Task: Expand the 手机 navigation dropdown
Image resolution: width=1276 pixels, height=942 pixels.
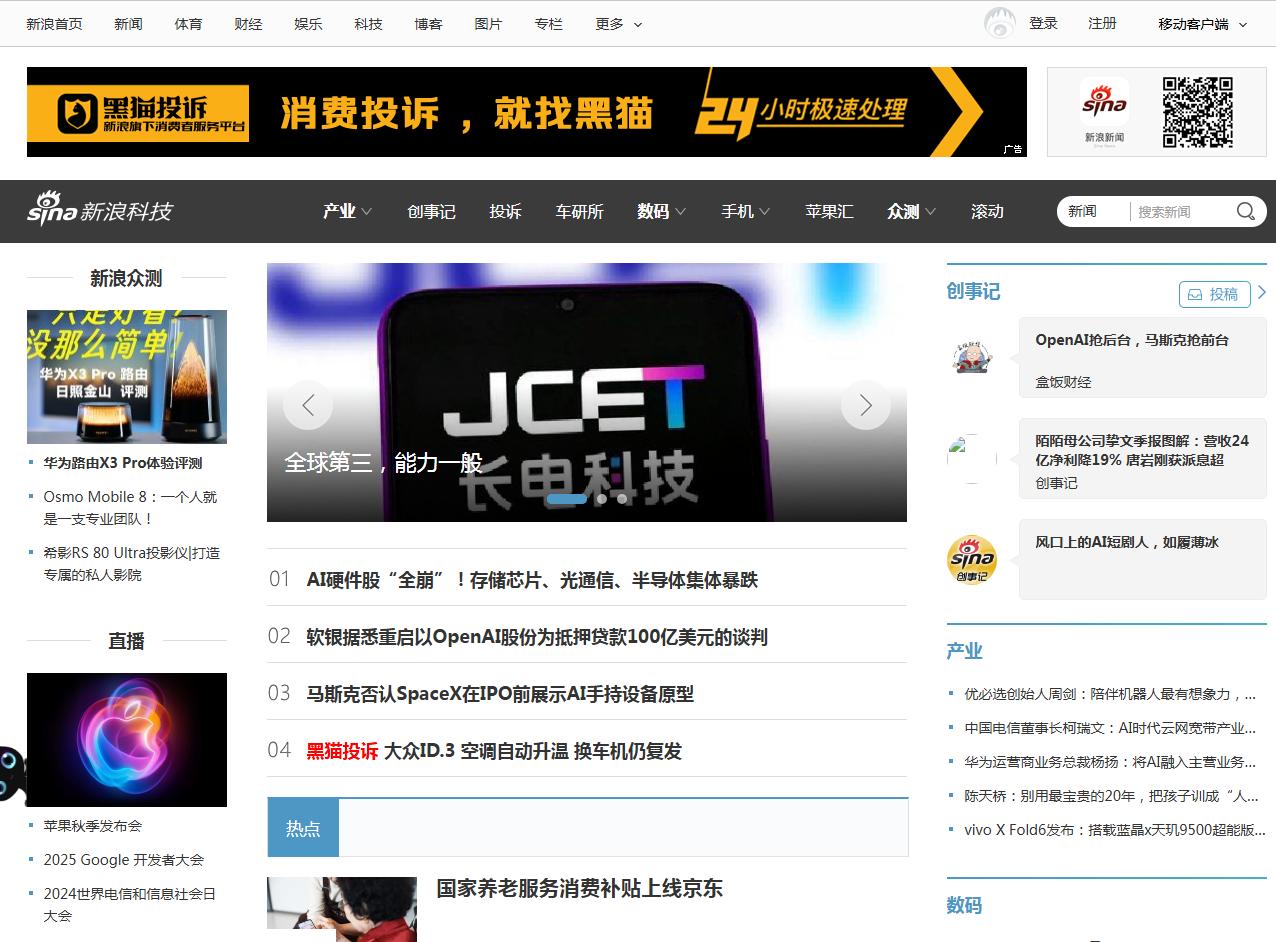Action: point(745,211)
